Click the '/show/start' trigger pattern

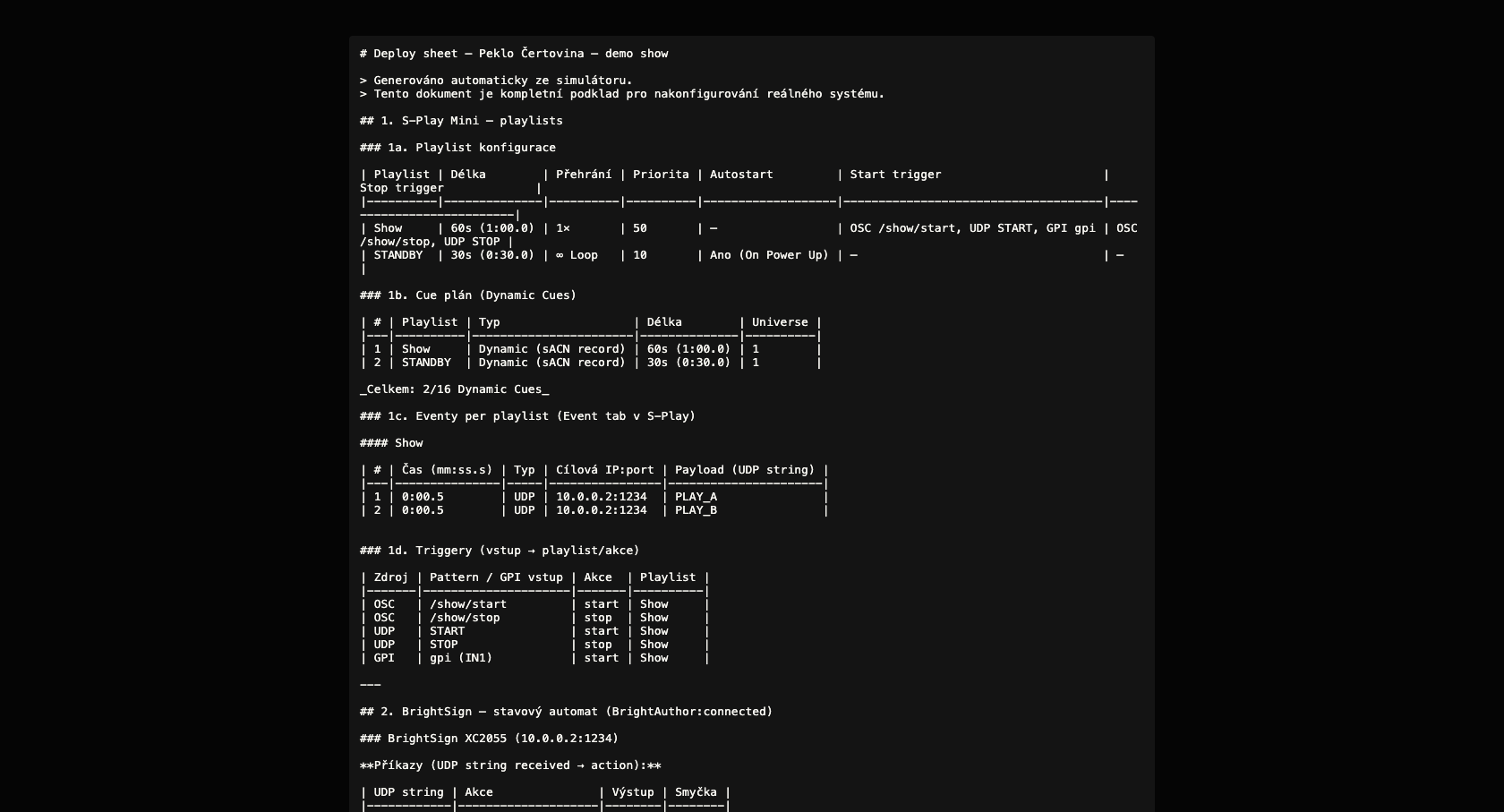468,604
